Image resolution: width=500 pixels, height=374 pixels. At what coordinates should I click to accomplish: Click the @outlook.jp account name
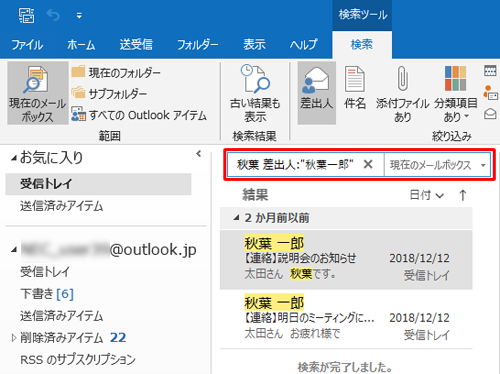click(109, 250)
